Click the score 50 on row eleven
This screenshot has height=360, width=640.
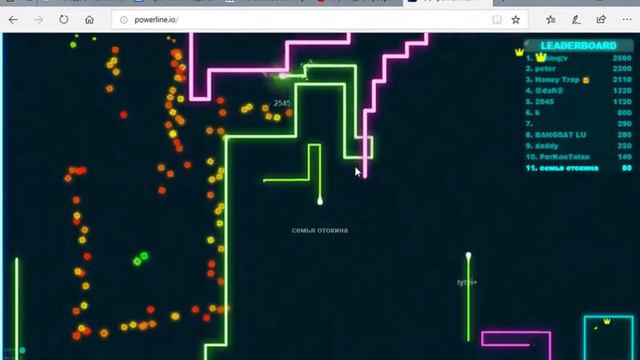[x=627, y=168]
